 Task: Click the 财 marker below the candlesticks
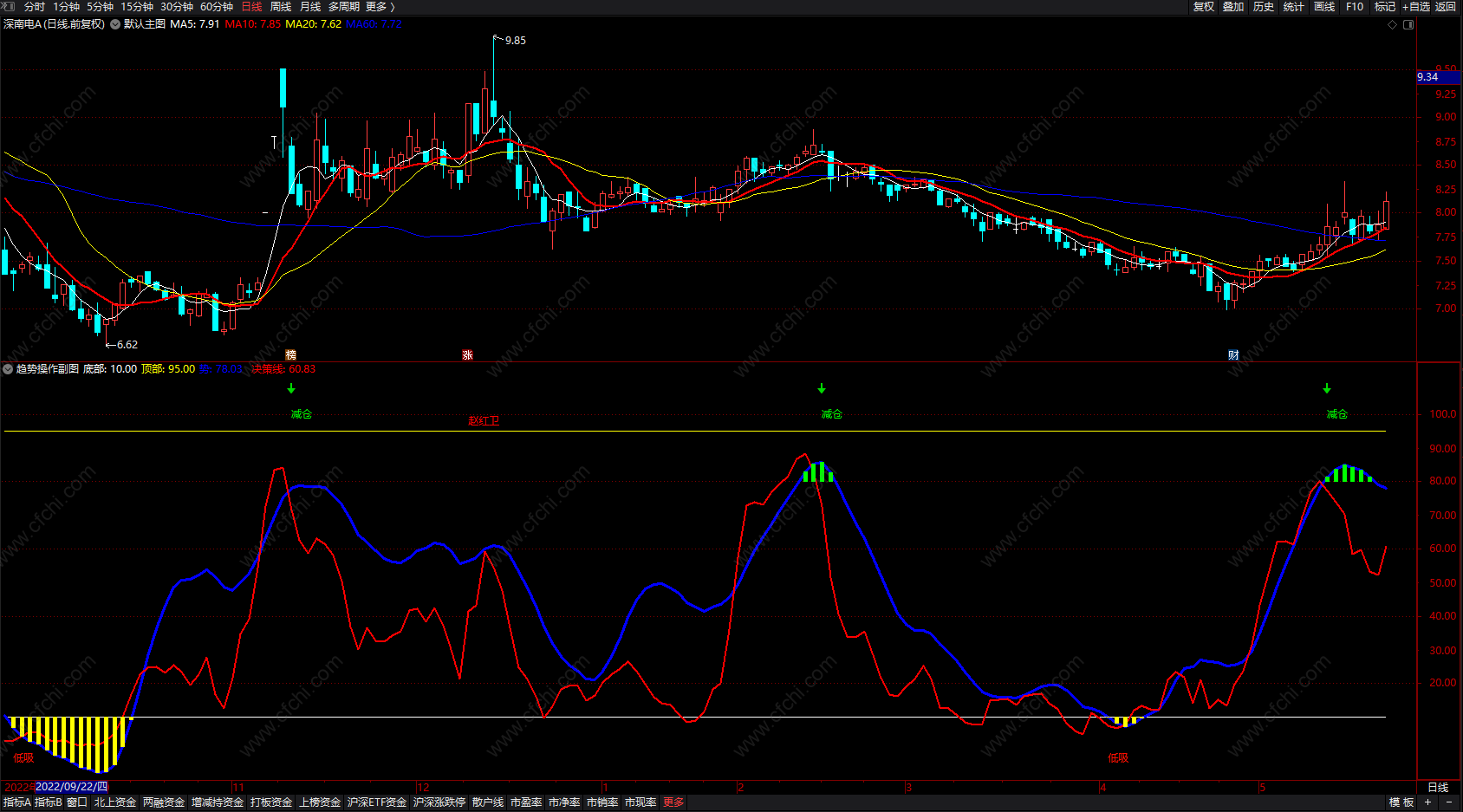pyautogui.click(x=1233, y=355)
